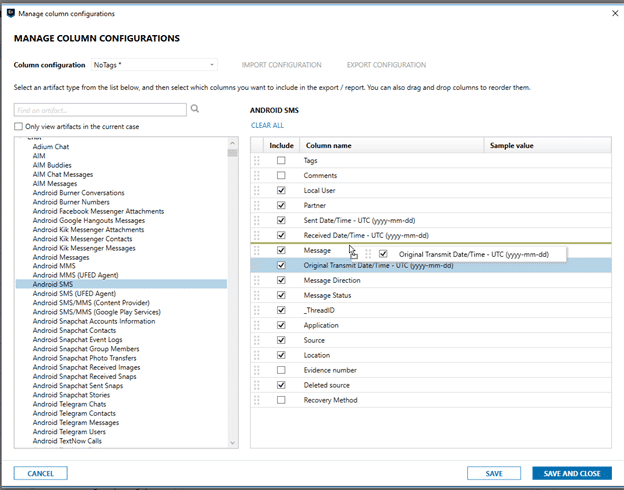Check Only view artifacts in the current case

(x=18, y=127)
